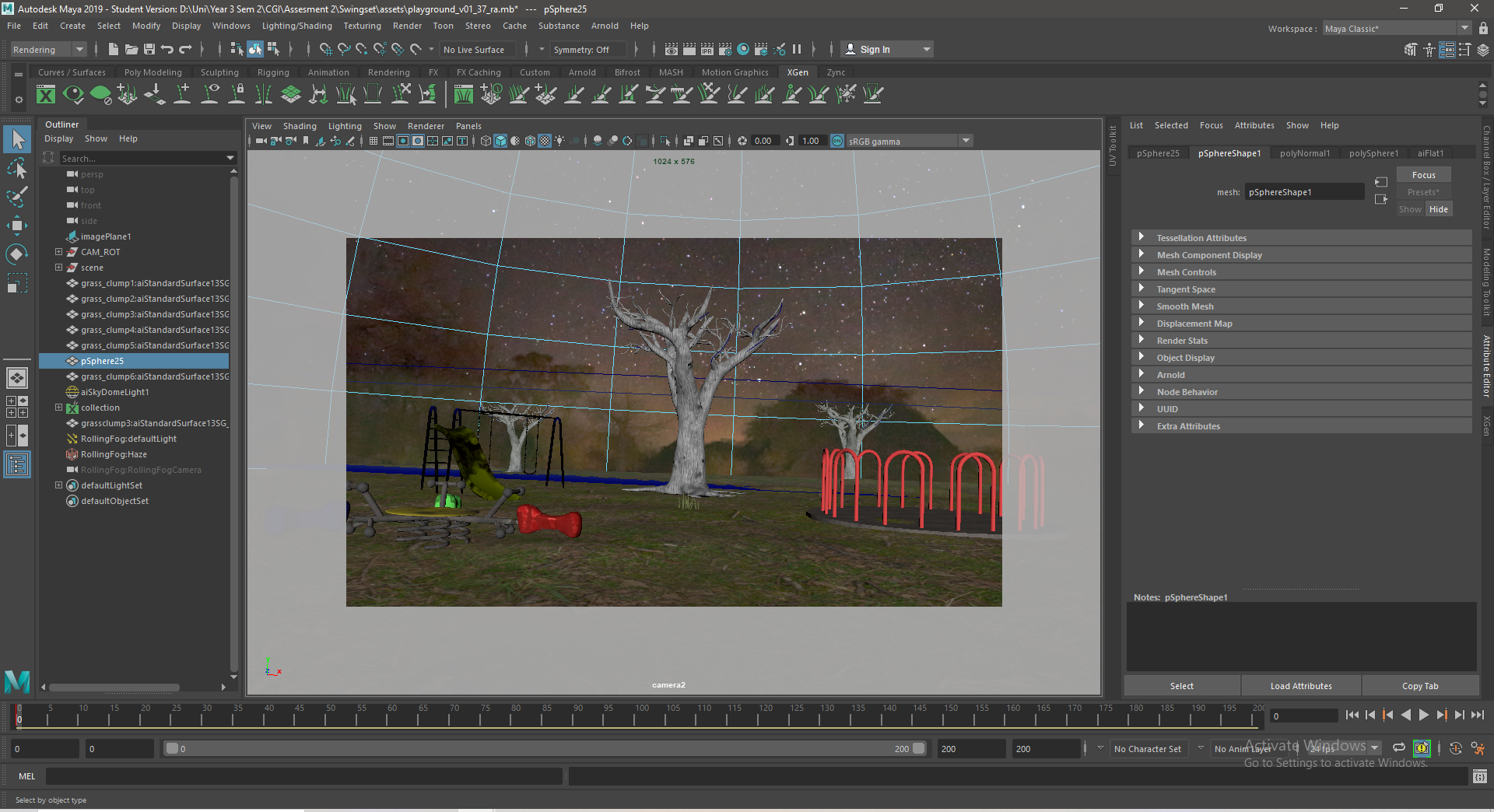This screenshot has width=1494, height=812.
Task: Click the Load Attributes button
Action: coord(1300,686)
